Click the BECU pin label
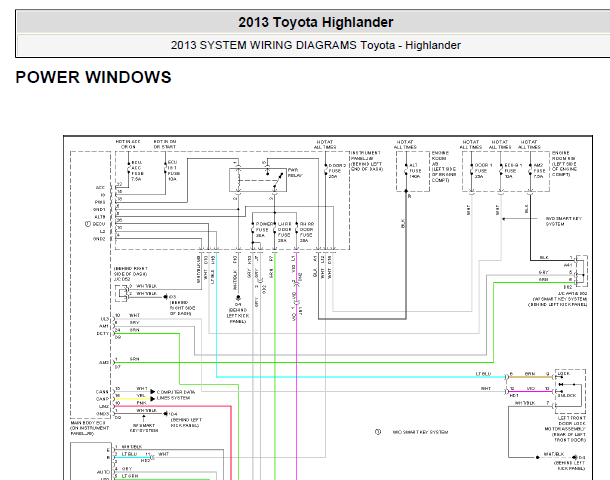 [99, 224]
